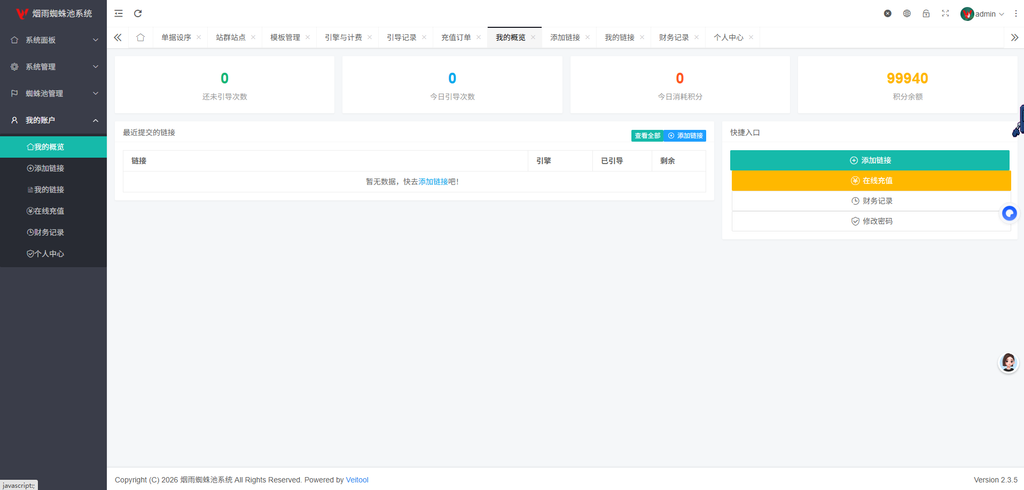The image size is (1024, 490).
Task: Click the floating assistant avatar icon
Action: 1008,363
